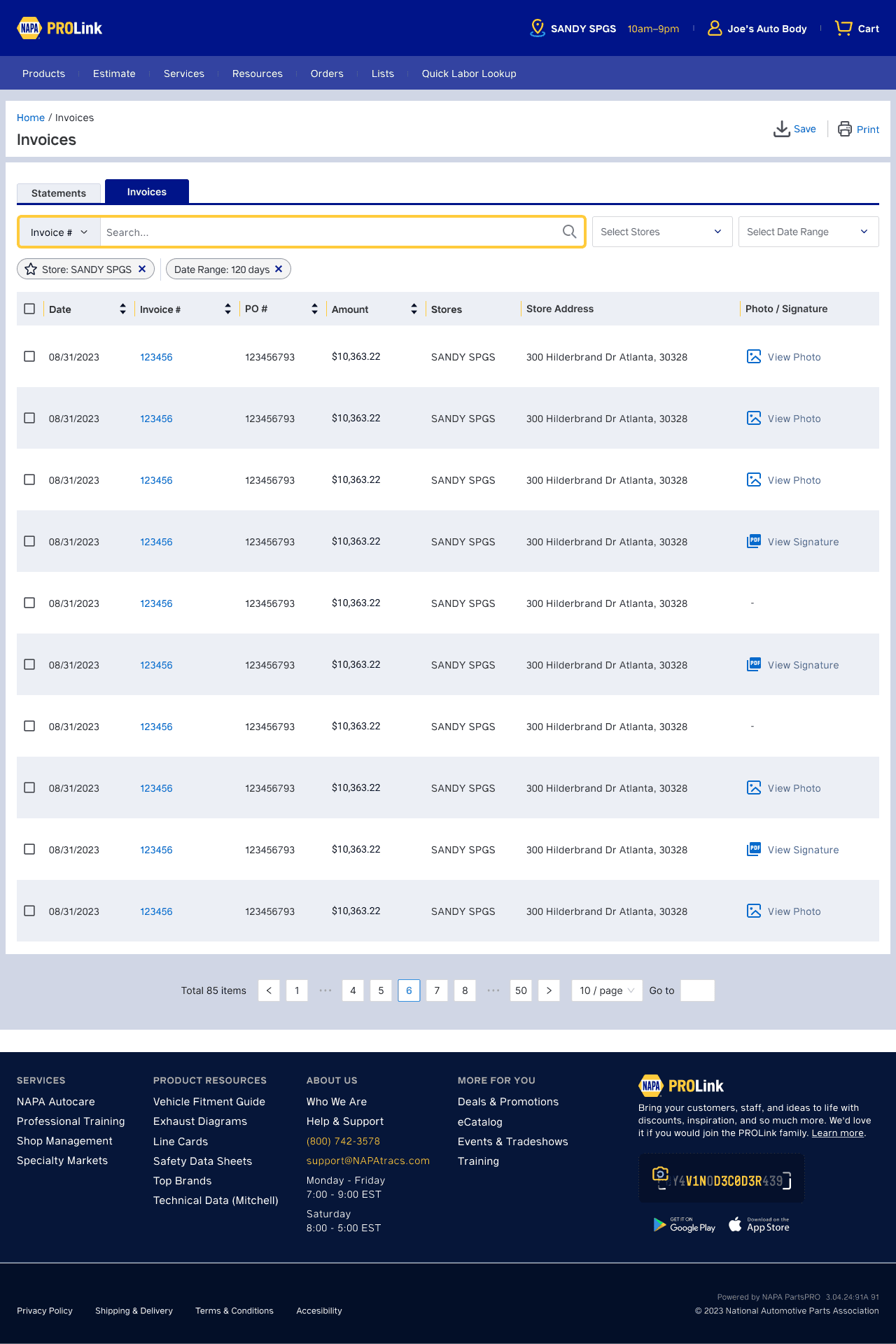Click the search magnifier icon
Image resolution: width=896 pixels, height=1344 pixels.
coord(570,232)
